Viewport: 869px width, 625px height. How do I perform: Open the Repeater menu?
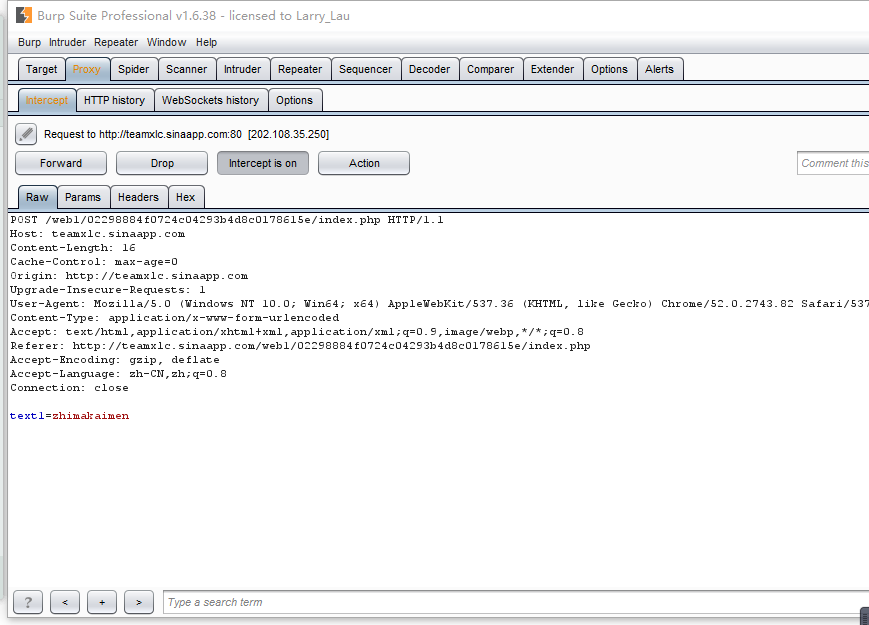116,42
